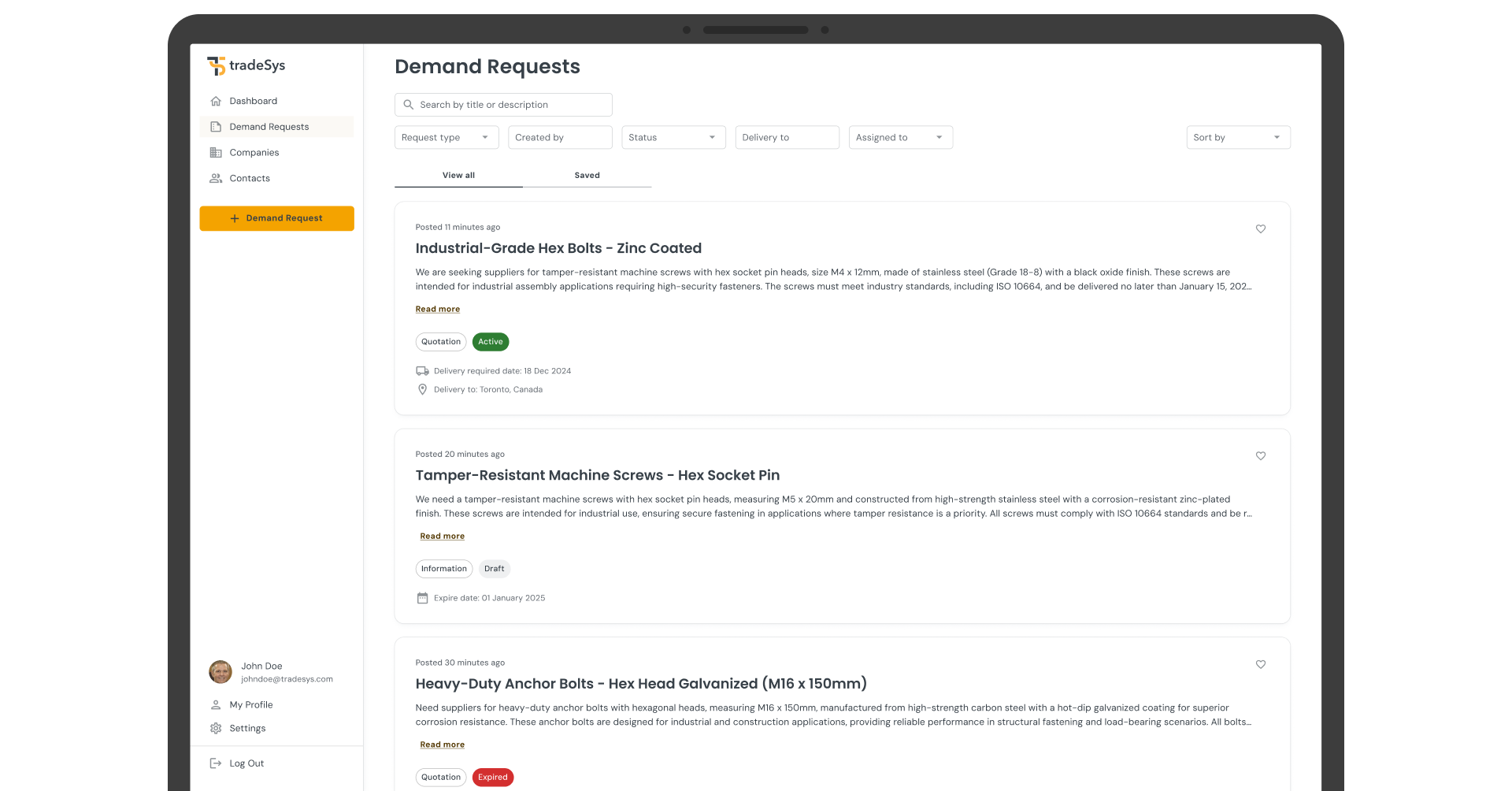Switch to the Saved tab

coord(587,176)
